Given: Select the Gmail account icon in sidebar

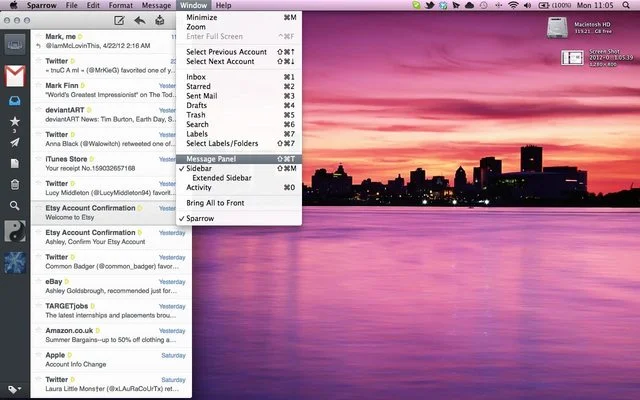Looking at the screenshot, I should 15,76.
